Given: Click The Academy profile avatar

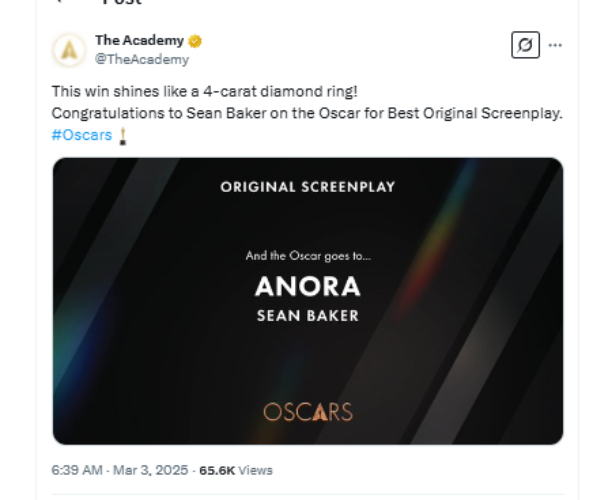Looking at the screenshot, I should (69, 49).
